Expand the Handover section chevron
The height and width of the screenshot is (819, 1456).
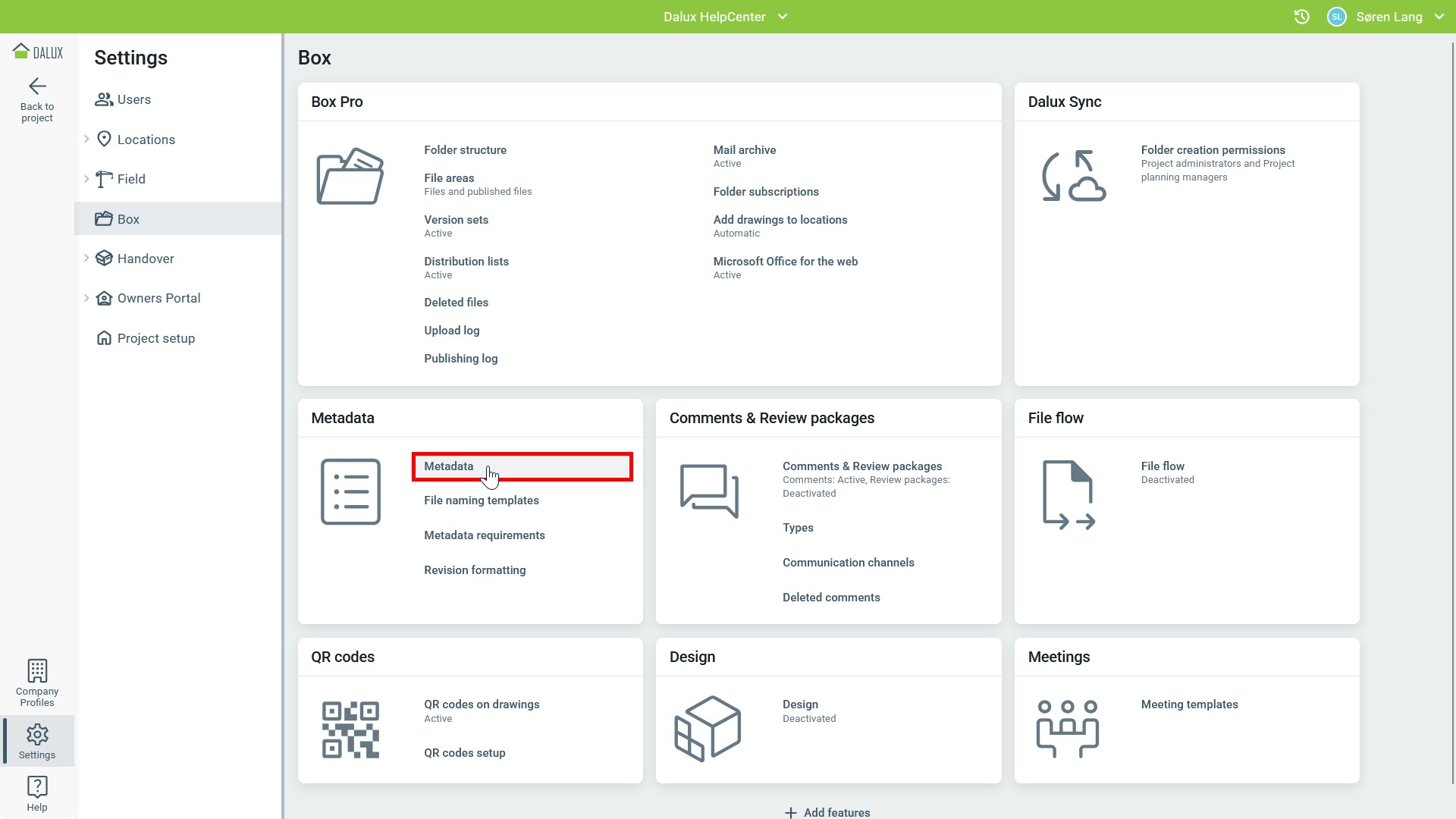[86, 259]
